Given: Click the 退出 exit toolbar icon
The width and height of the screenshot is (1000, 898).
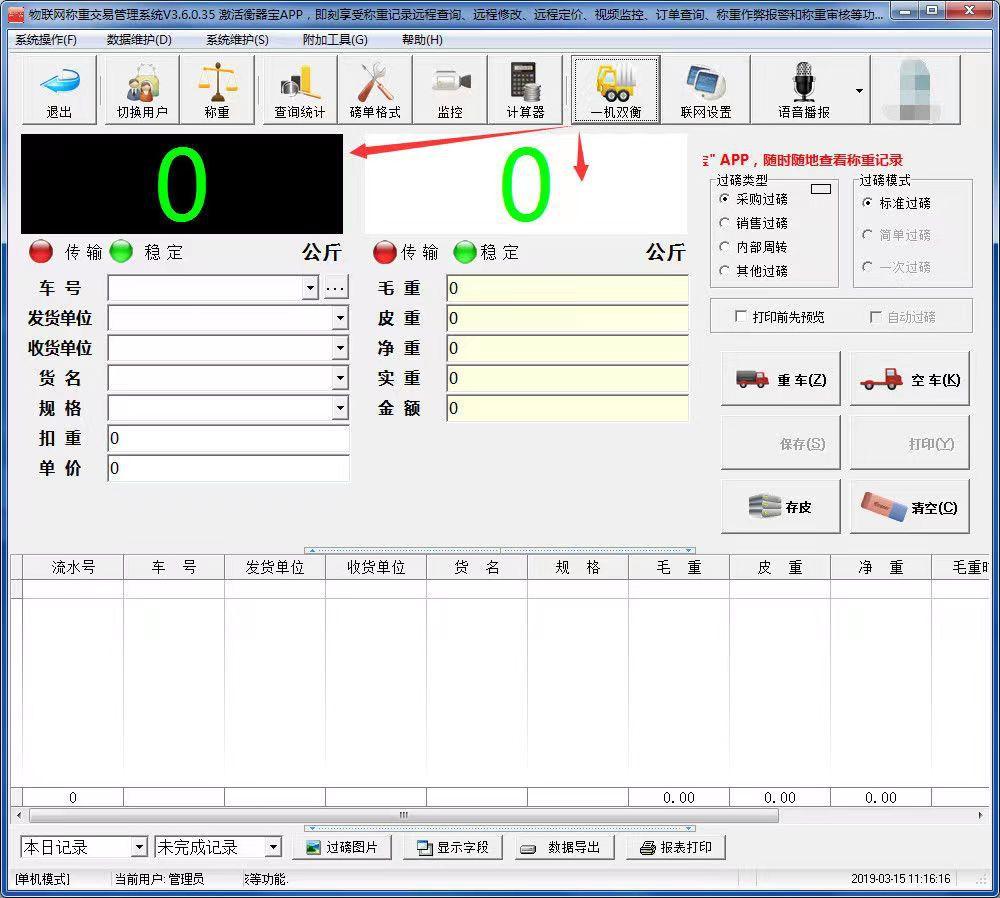Looking at the screenshot, I should coord(59,89).
